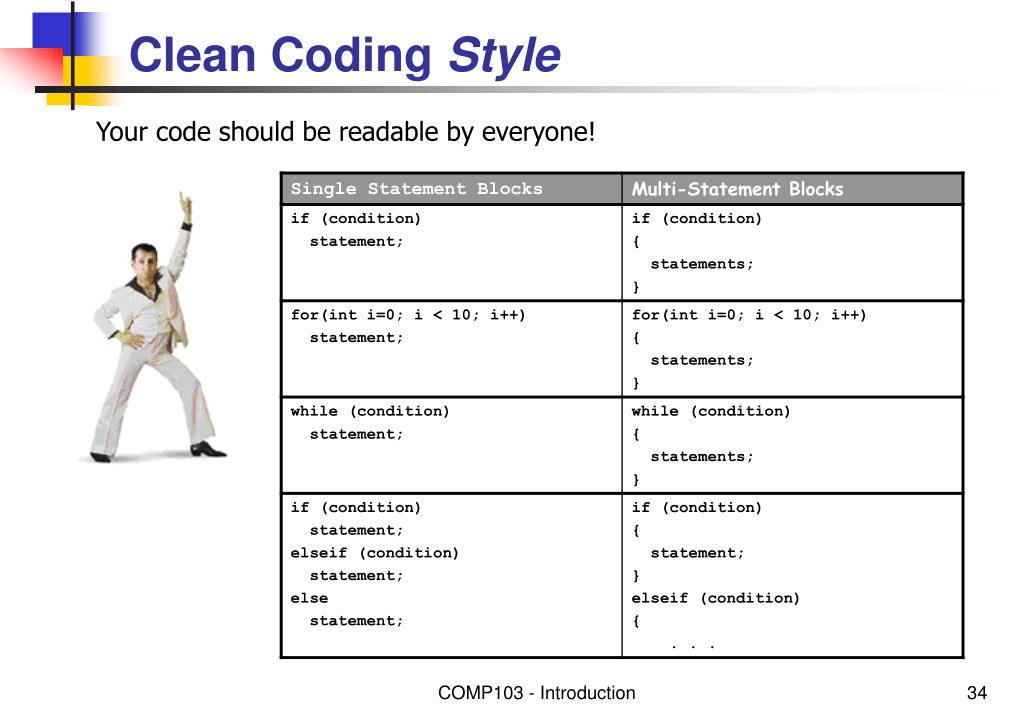The height and width of the screenshot is (708, 1023).
Task: Click the single-statement 'for(int i=0; i < 10; i++)' line
Action: coord(408,315)
